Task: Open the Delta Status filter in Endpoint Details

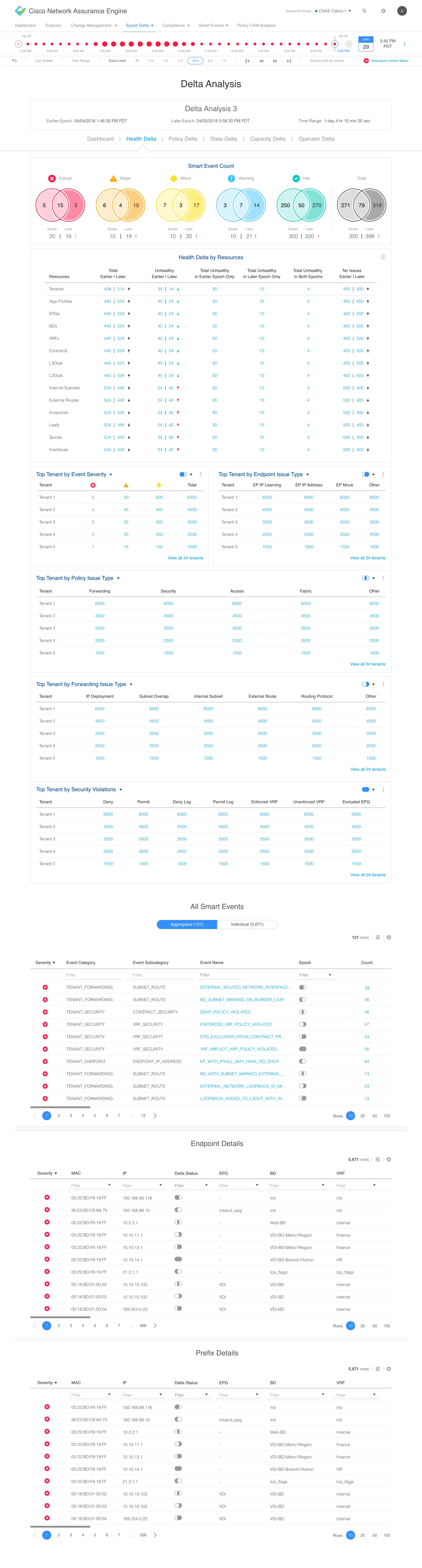Action: click(191, 1185)
